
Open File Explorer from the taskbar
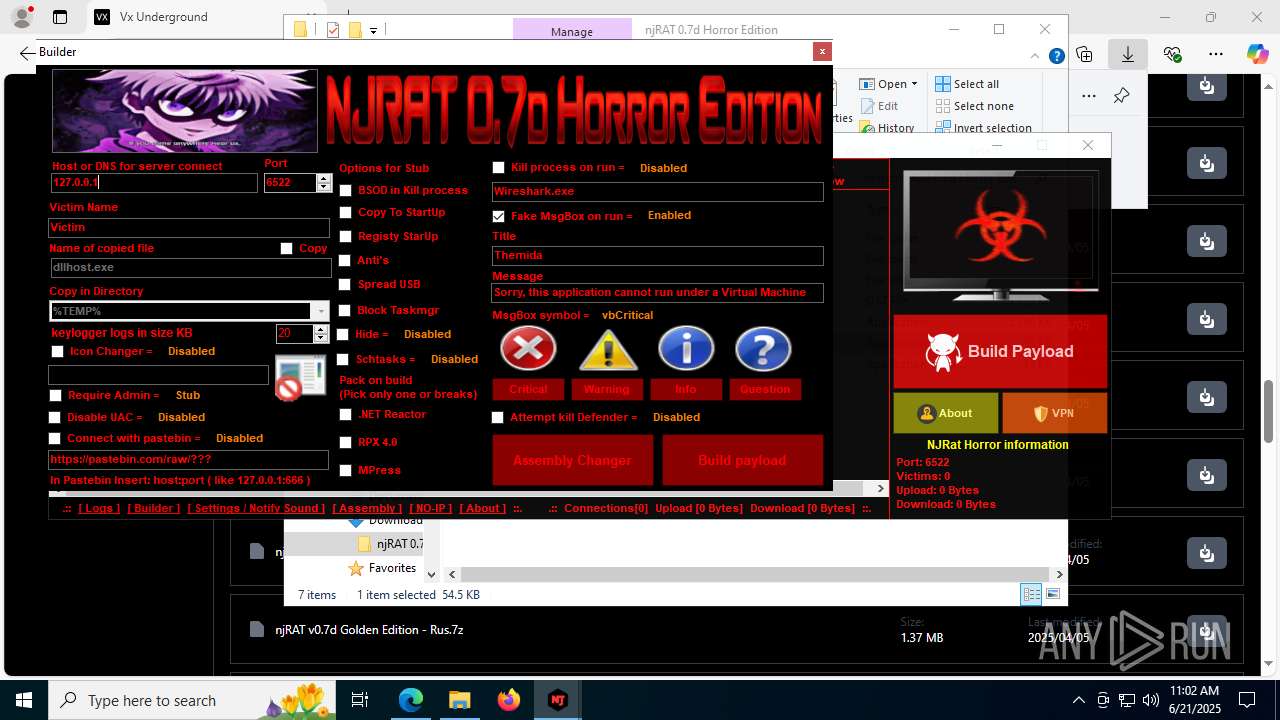point(459,700)
